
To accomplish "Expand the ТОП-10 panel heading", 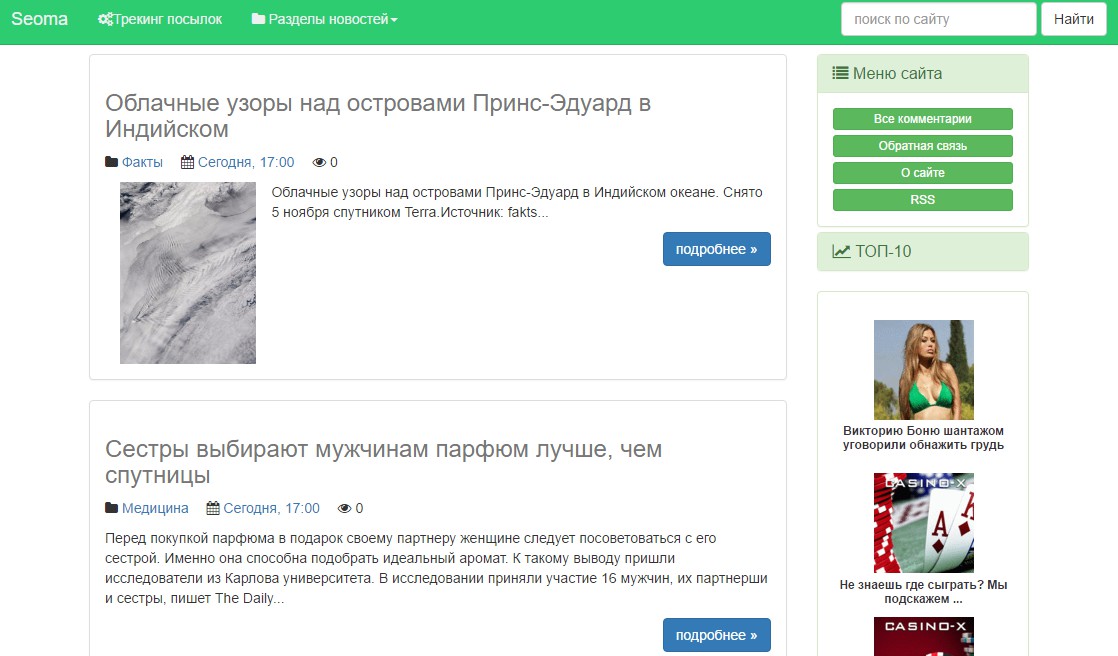I will click(923, 252).
